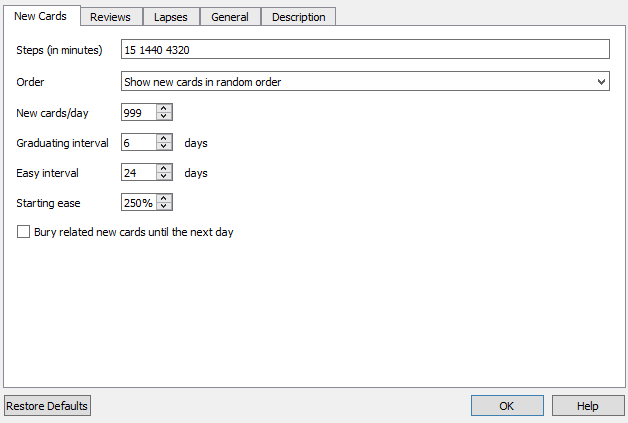Image resolution: width=628 pixels, height=423 pixels.
Task: Click the Steps (in minutes) text field
Action: pos(365,50)
